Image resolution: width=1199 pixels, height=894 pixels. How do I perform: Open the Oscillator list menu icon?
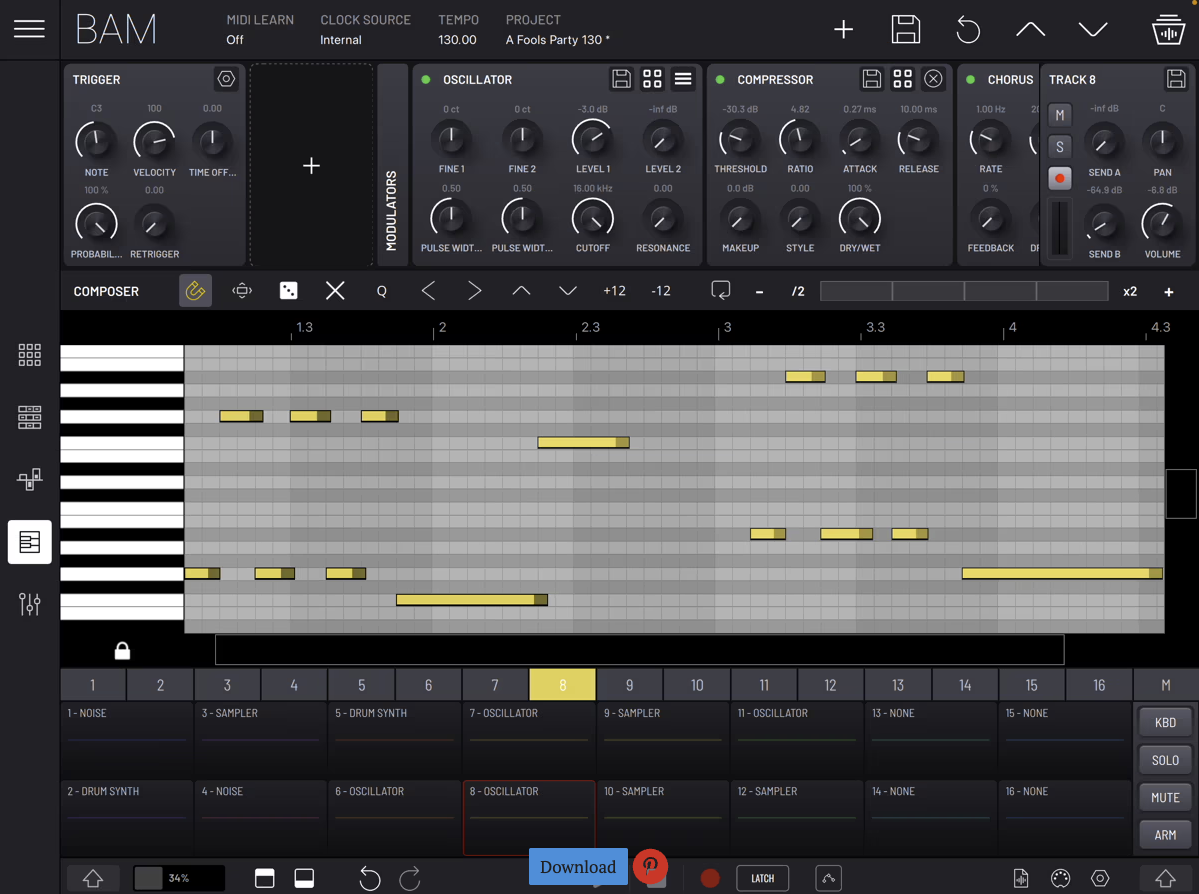[683, 79]
